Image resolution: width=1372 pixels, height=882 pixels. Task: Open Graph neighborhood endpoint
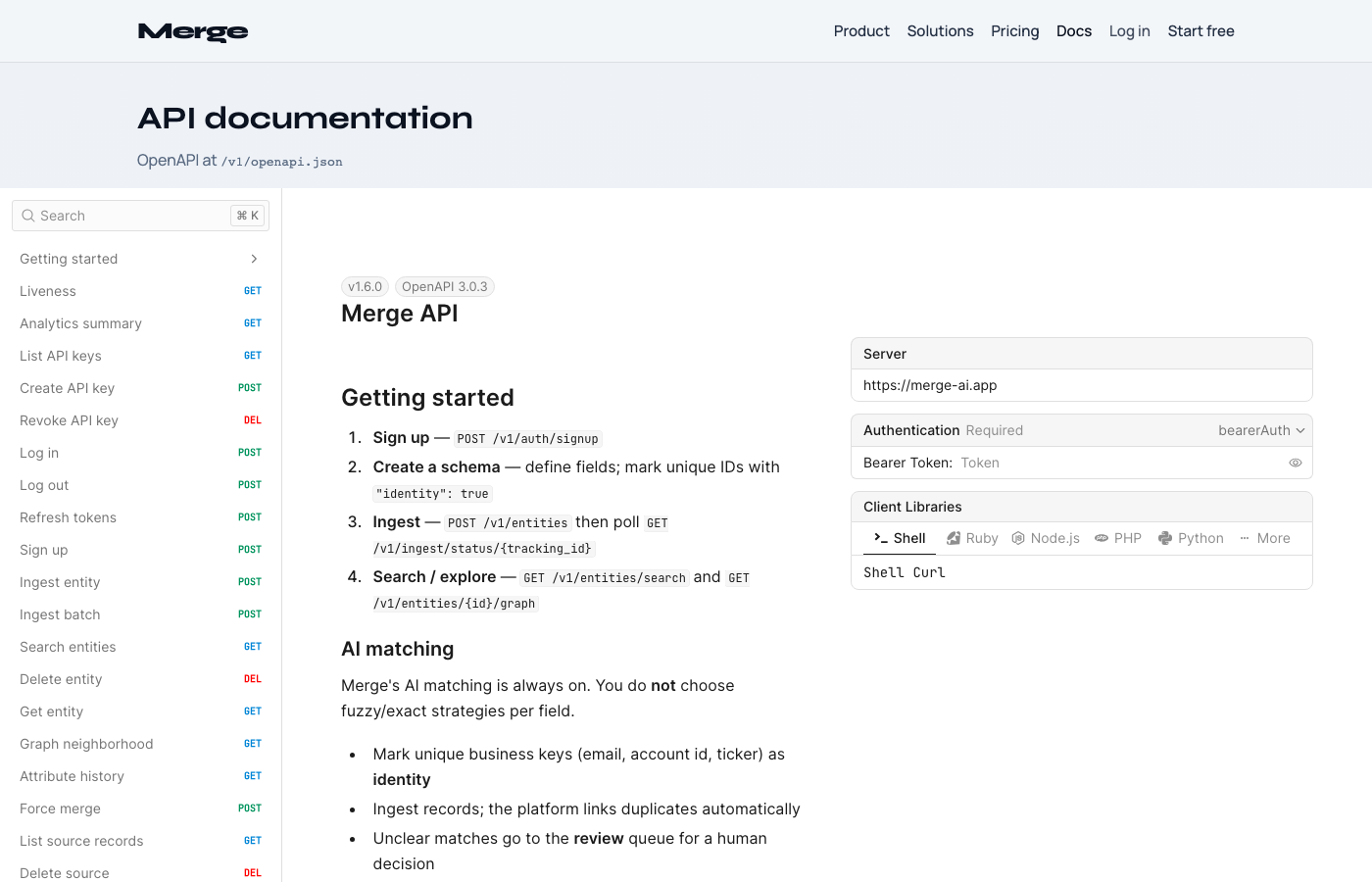tap(140, 744)
